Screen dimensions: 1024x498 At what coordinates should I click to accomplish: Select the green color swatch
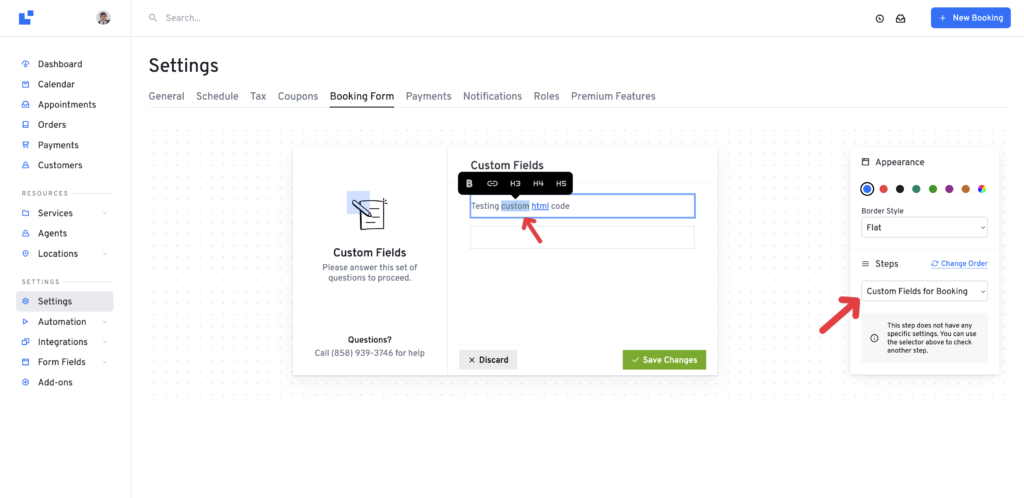coord(933,189)
